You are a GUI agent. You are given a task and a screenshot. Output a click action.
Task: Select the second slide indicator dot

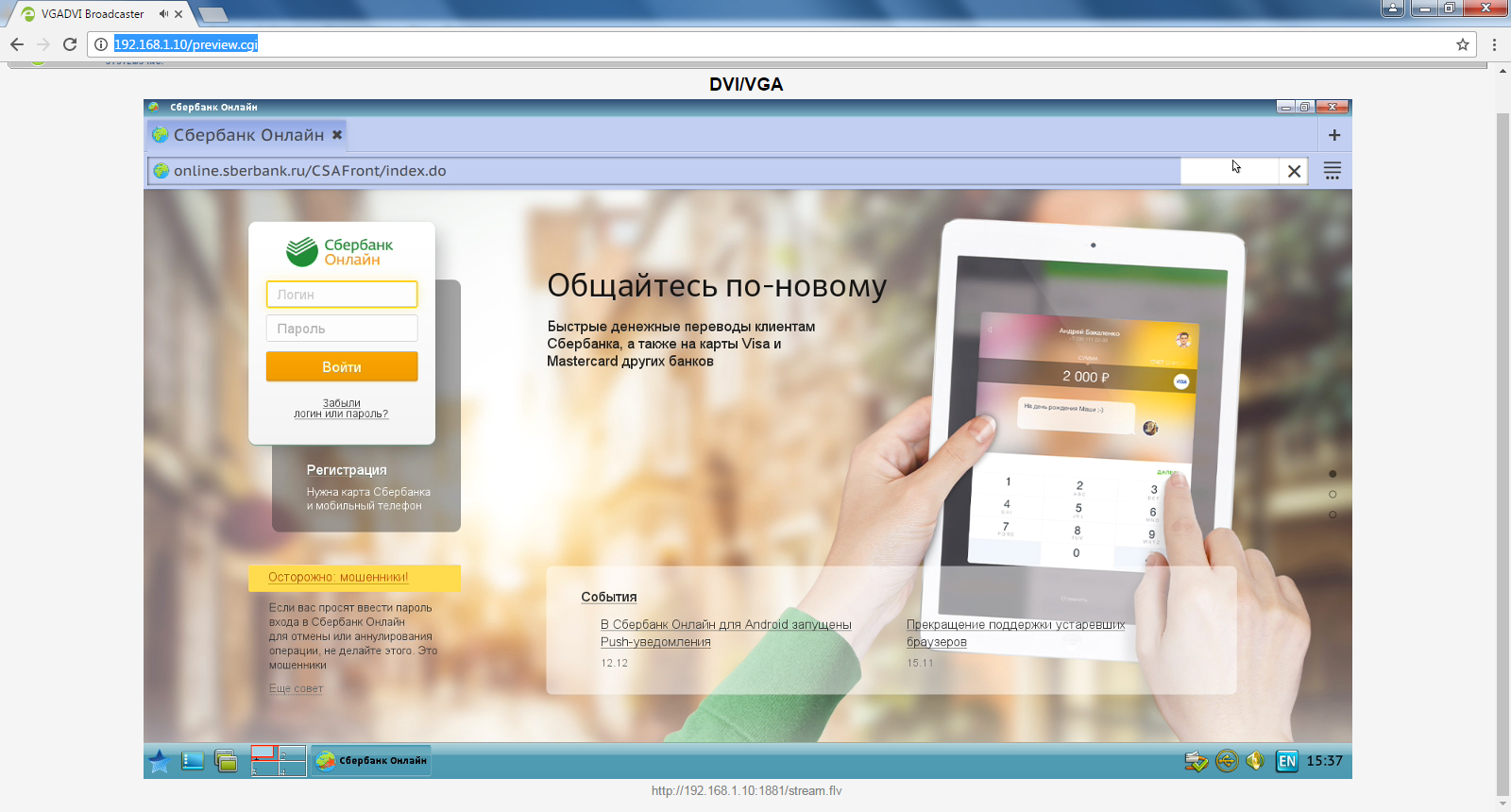1333,495
